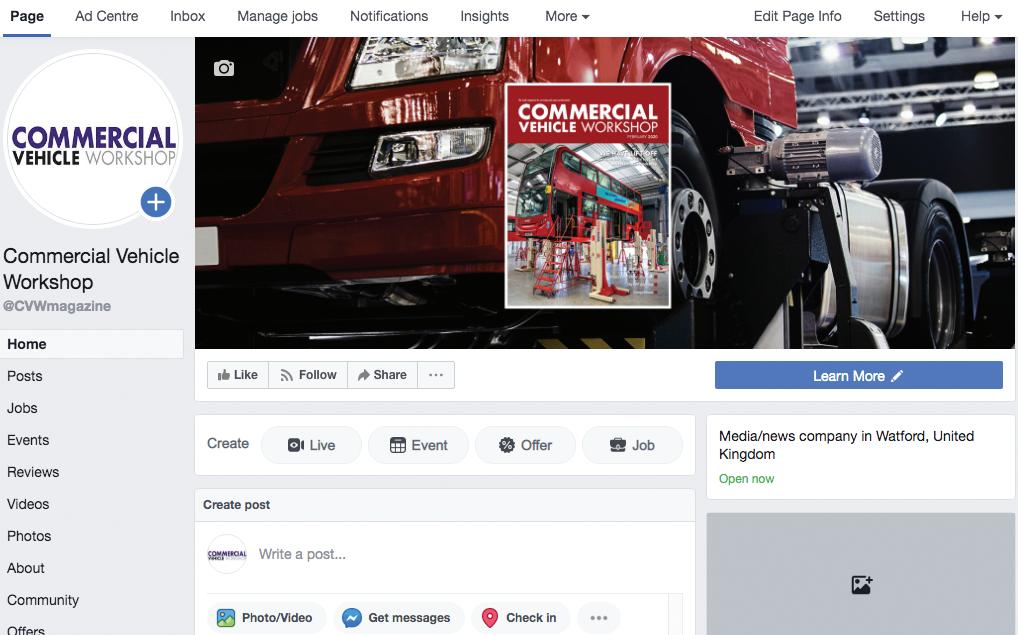Screen dimensions: 1018x635
Task: Switch to the Page tab
Action: [27, 16]
